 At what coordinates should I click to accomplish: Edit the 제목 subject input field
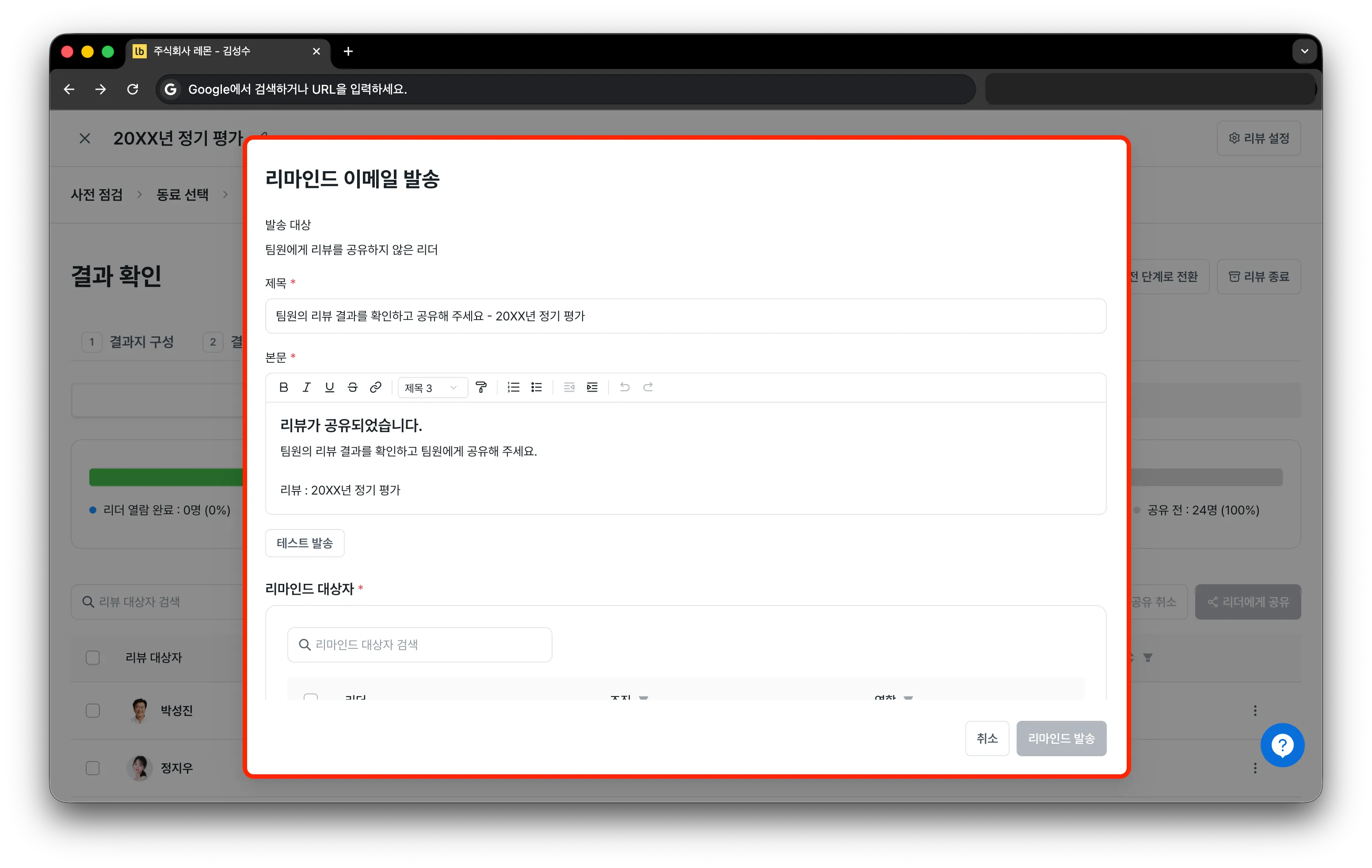tap(686, 316)
